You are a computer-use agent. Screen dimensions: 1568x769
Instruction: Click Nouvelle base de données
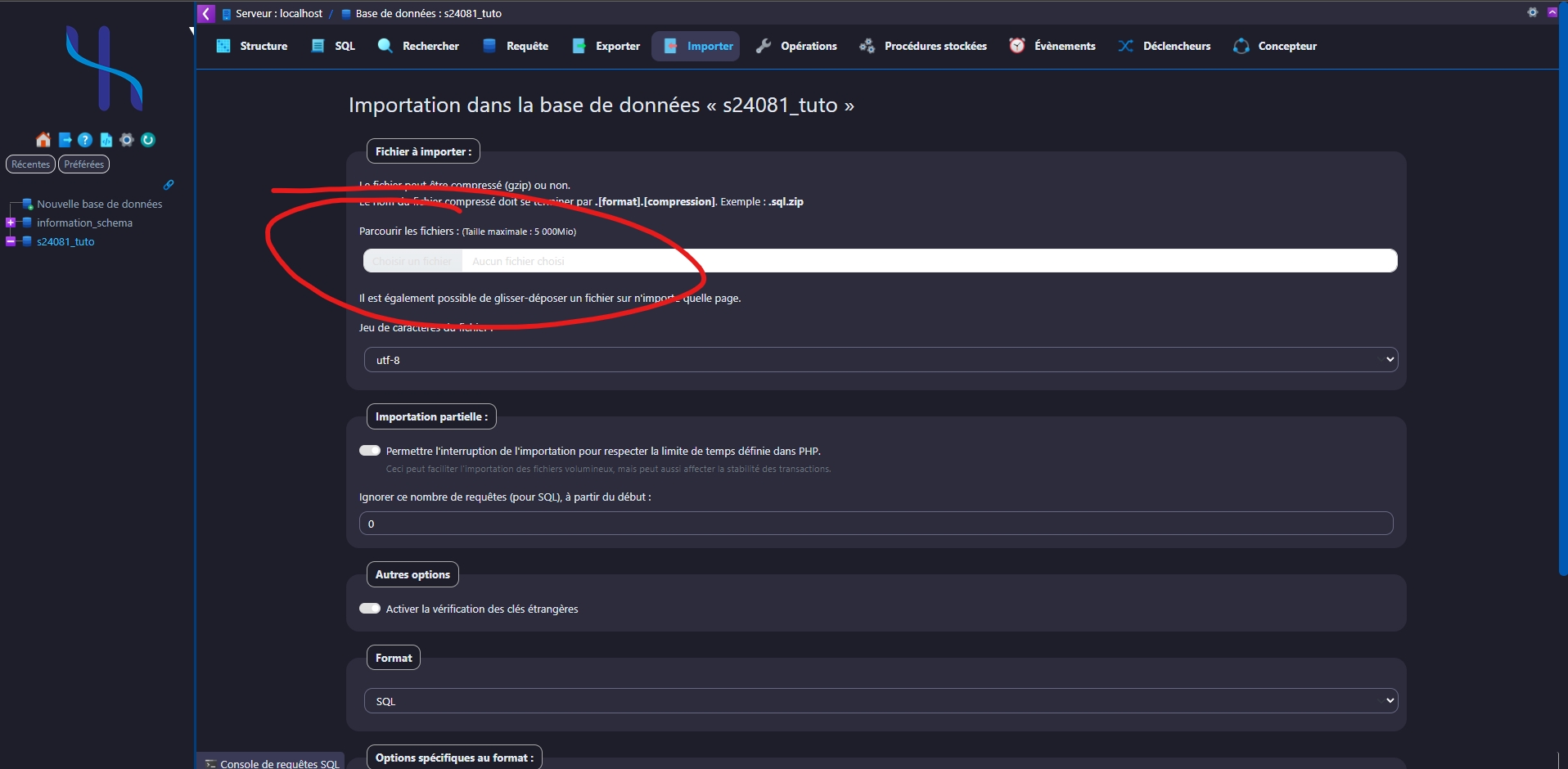(99, 204)
